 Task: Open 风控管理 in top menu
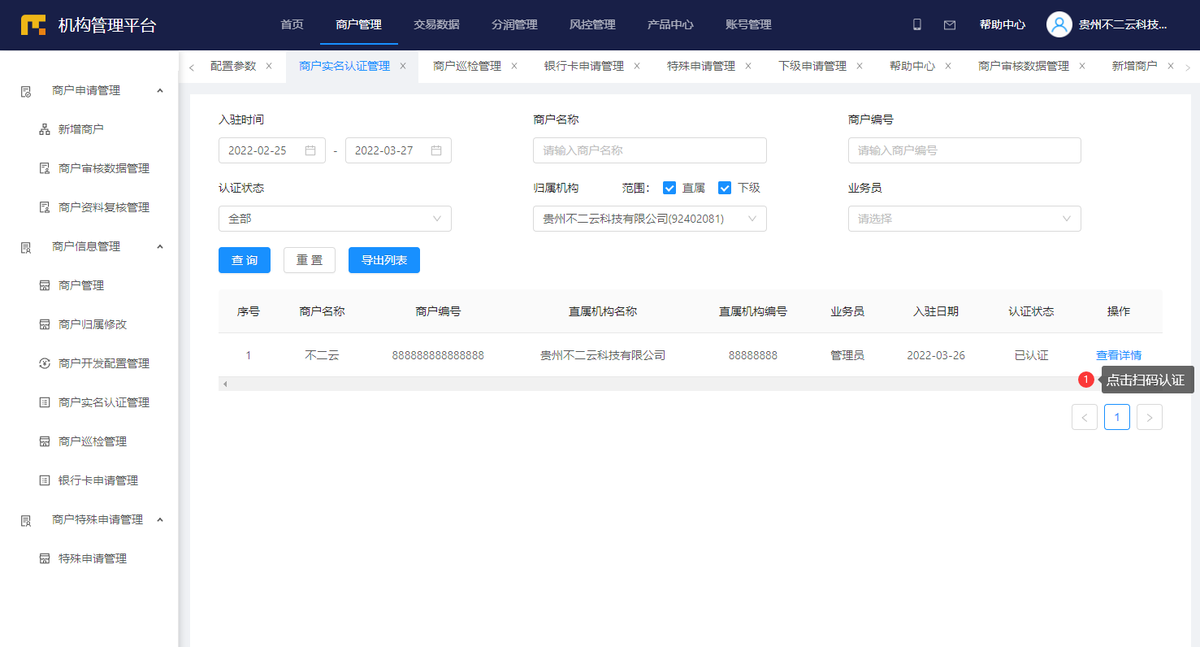(x=592, y=24)
